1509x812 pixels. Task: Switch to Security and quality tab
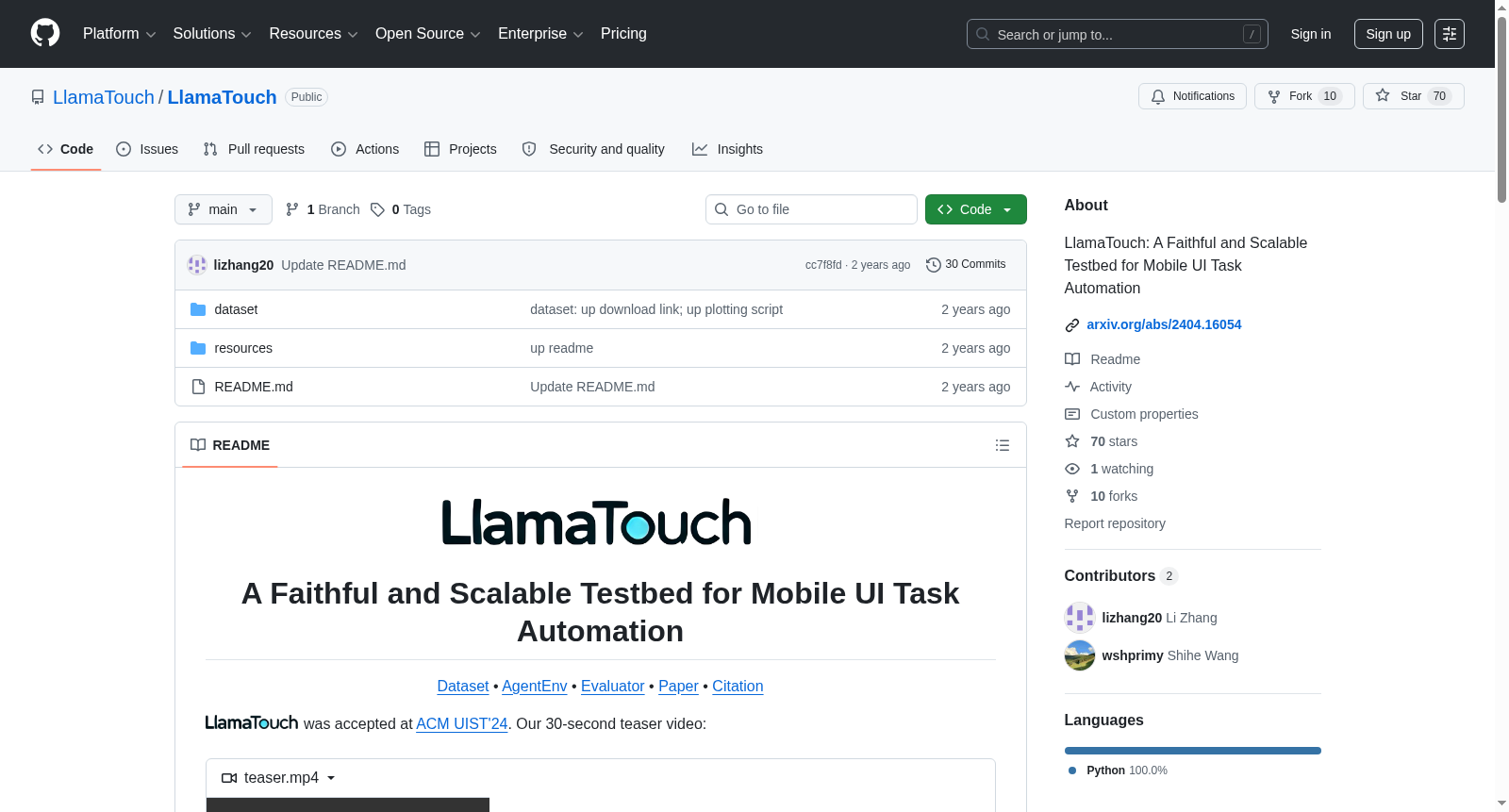pyautogui.click(x=593, y=149)
